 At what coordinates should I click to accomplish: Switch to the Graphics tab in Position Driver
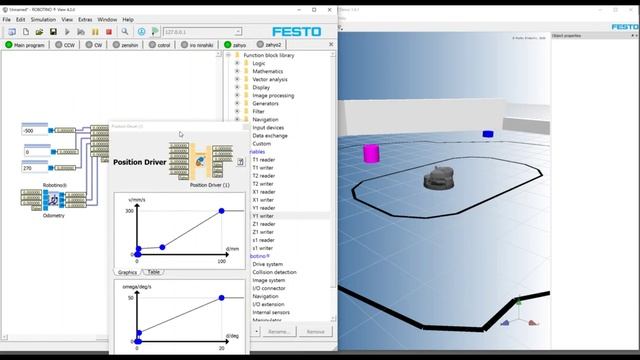[x=127, y=272]
